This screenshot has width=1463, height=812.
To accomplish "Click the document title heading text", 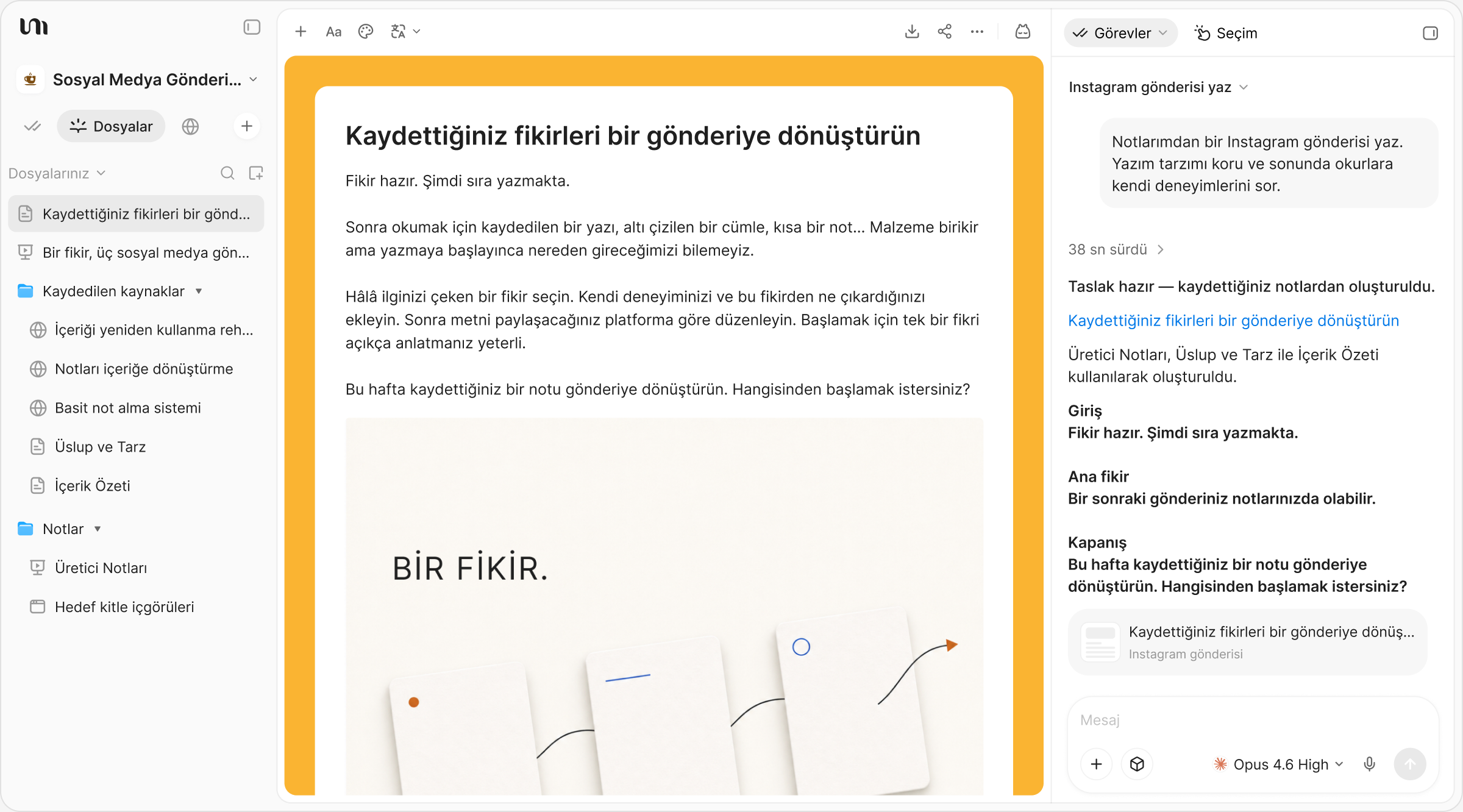I will click(633, 136).
